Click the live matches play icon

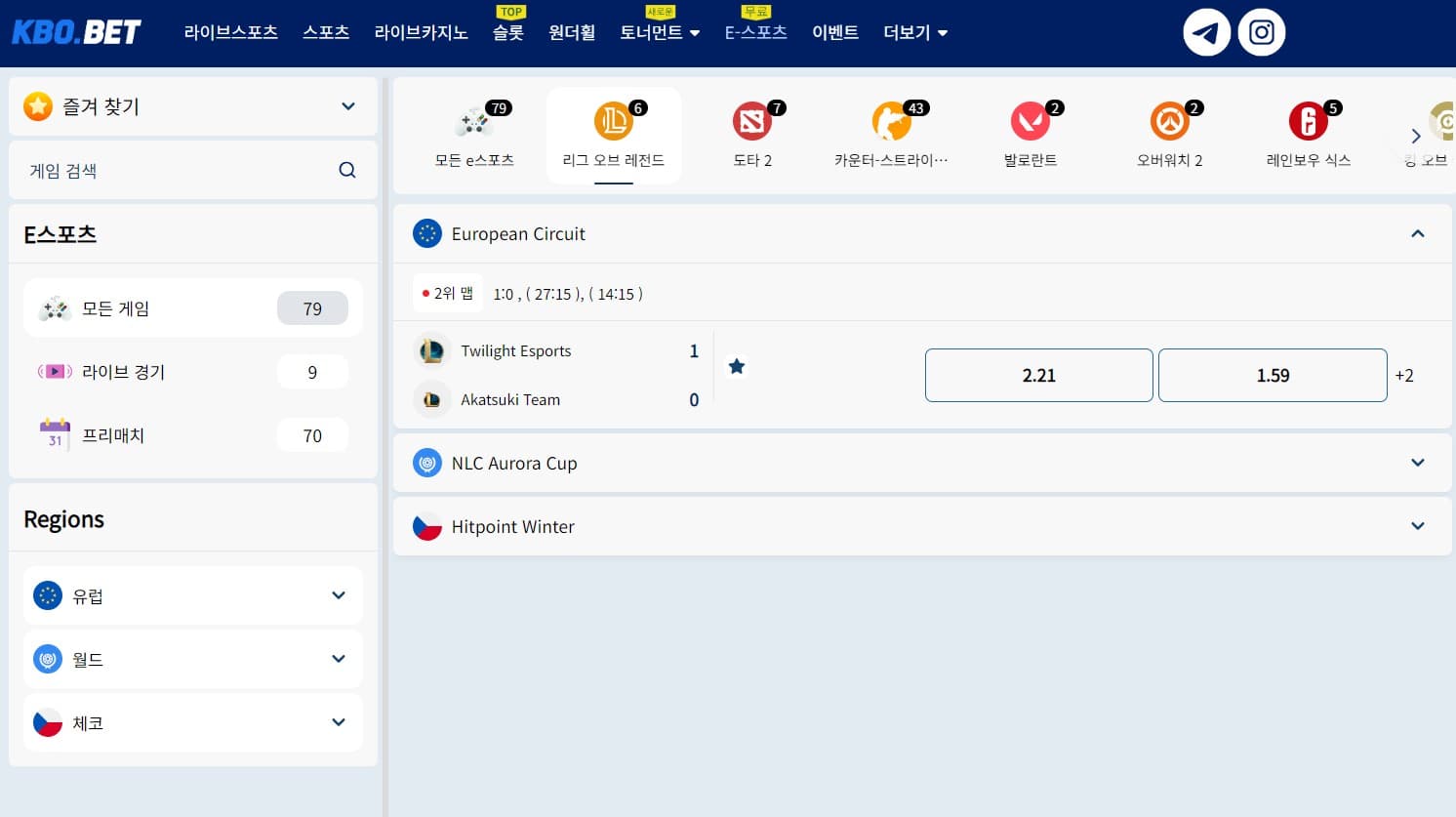(x=55, y=371)
